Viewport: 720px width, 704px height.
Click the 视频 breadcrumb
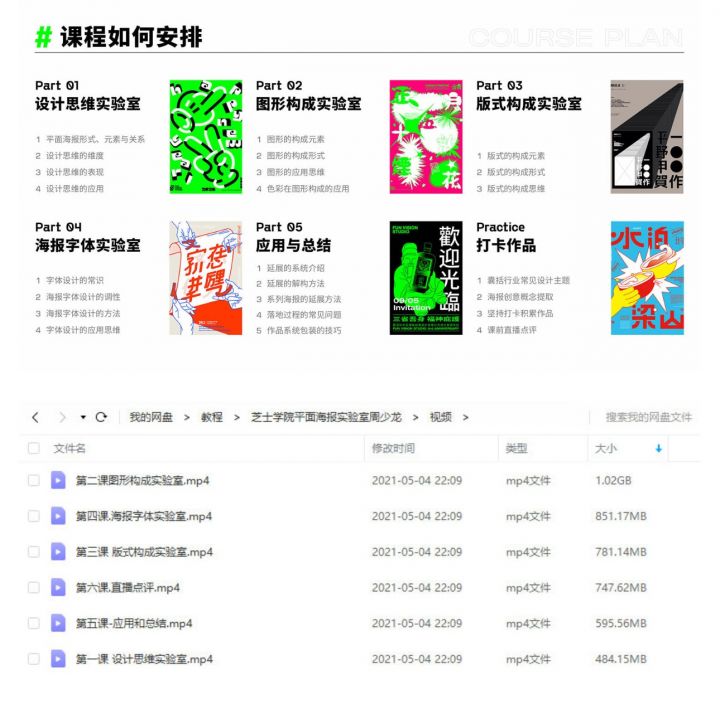[x=440, y=417]
